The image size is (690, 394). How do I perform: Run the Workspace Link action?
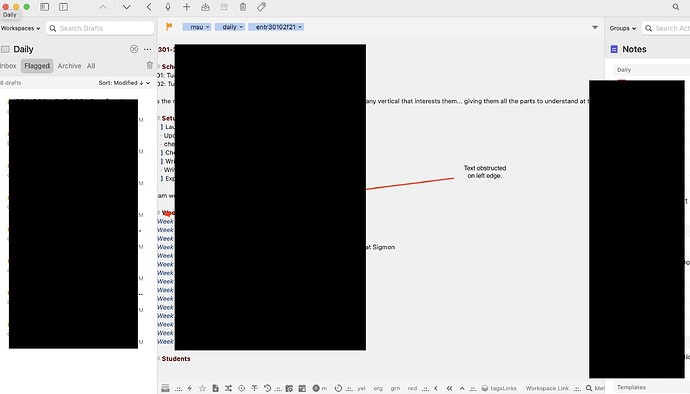tap(547, 388)
